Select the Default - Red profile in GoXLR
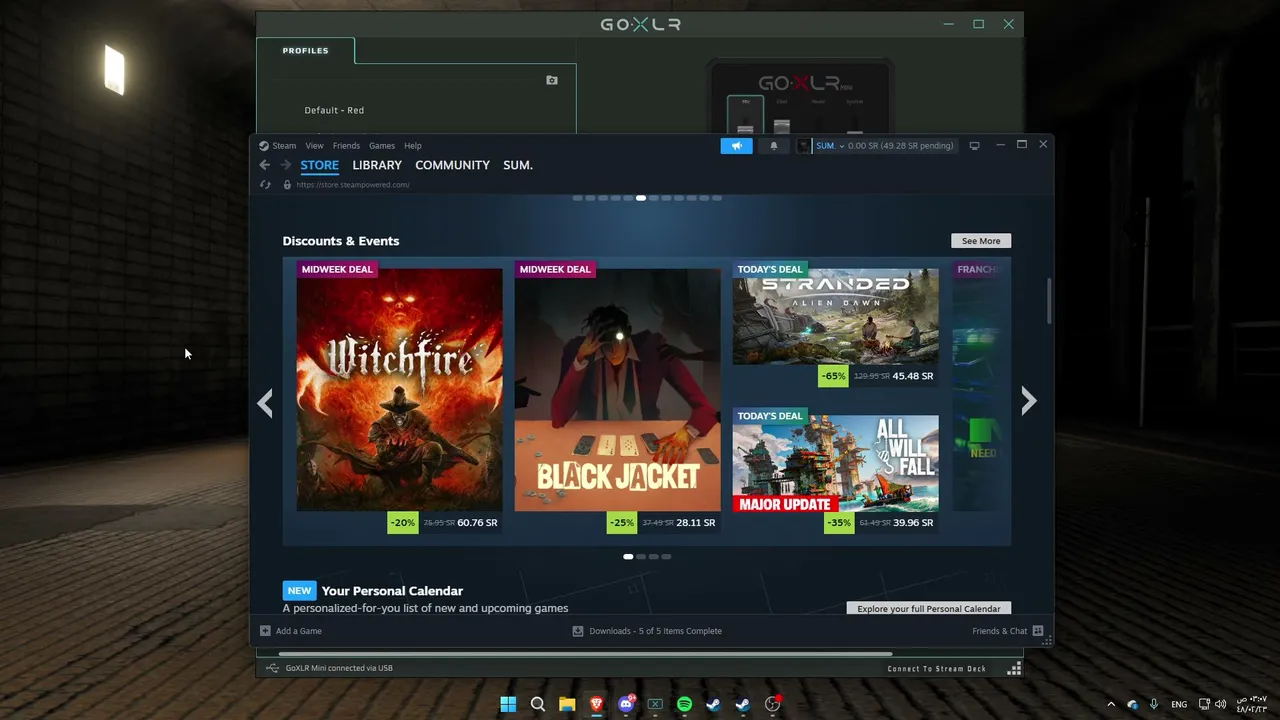Screen dimensions: 1280x720 [334, 110]
